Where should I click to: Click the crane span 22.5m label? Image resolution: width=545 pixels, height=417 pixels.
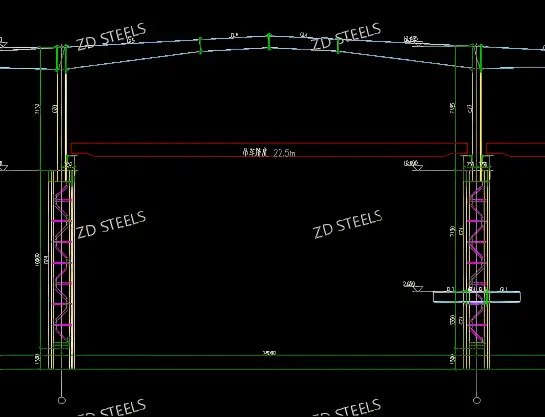[269, 153]
